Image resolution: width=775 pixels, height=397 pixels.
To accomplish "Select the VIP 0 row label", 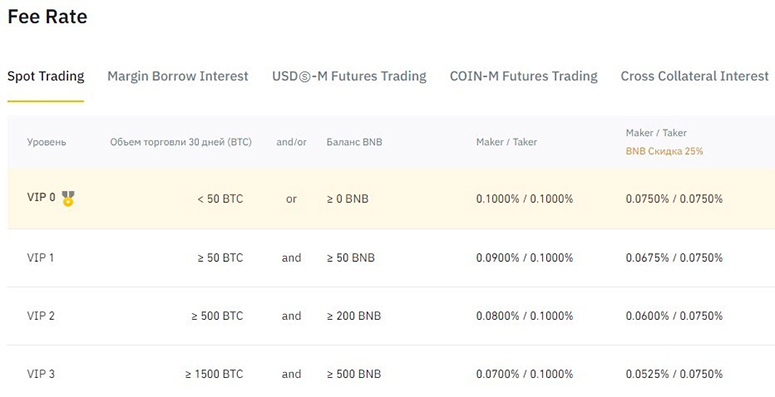I will [41, 197].
